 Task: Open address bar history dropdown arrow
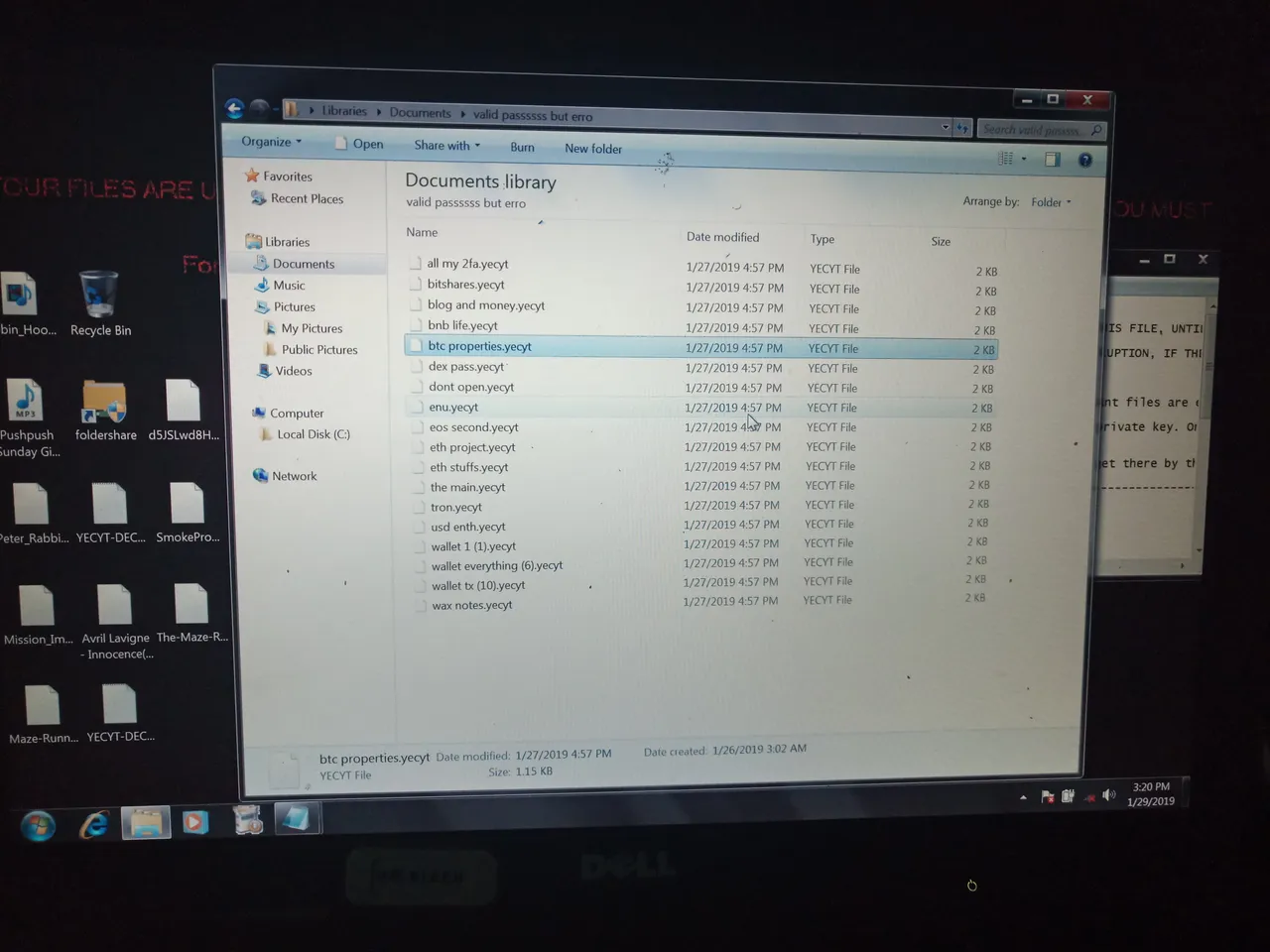[945, 127]
